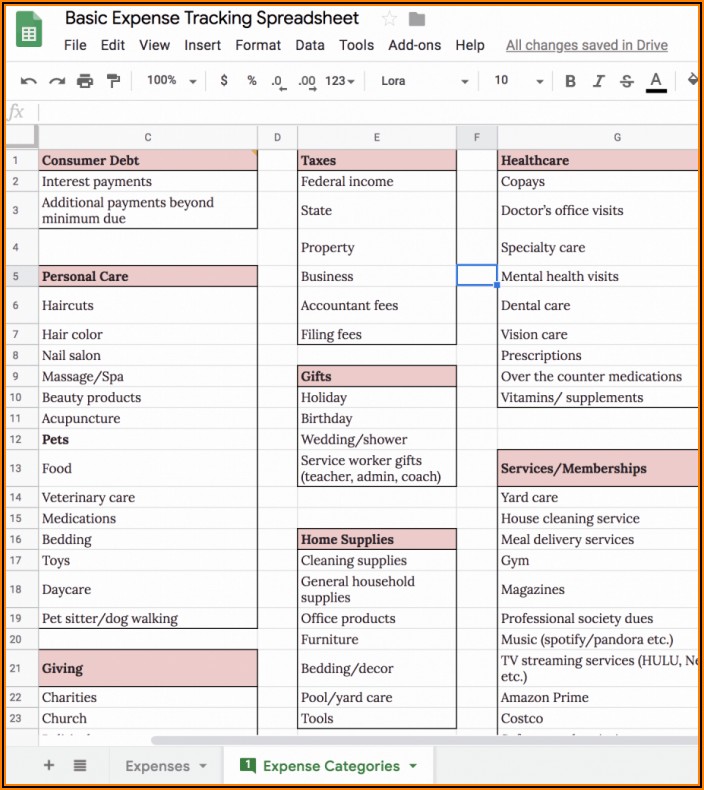This screenshot has width=704, height=790.
Task: Switch to the Expenses sheet tab
Action: point(165,766)
